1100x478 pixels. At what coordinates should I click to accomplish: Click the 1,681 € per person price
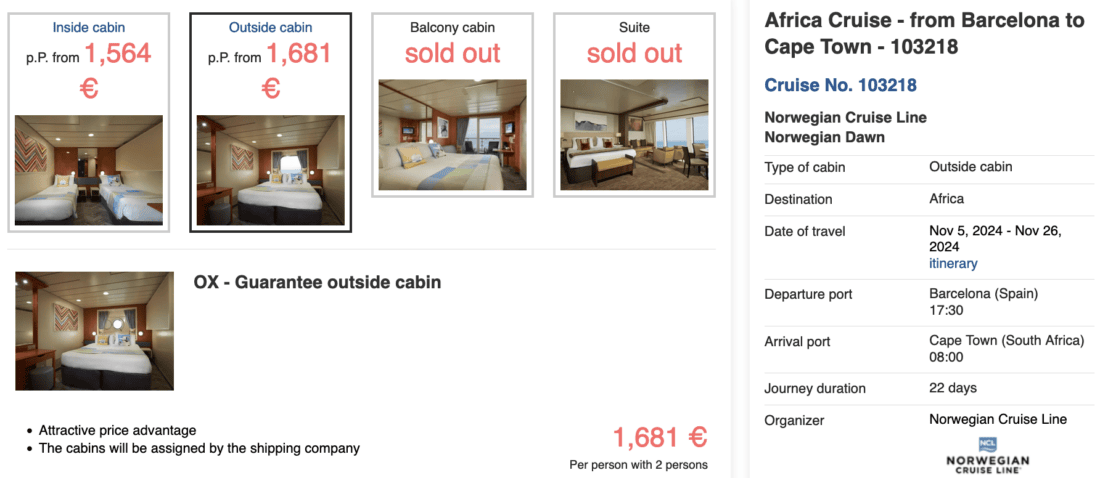(x=659, y=437)
